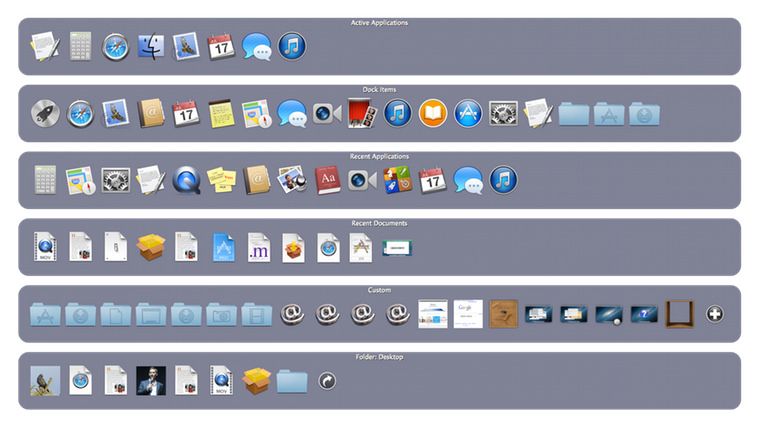Open first MOV file in Recent Documents
Viewport: 770px width, 427px height.
(x=45, y=247)
